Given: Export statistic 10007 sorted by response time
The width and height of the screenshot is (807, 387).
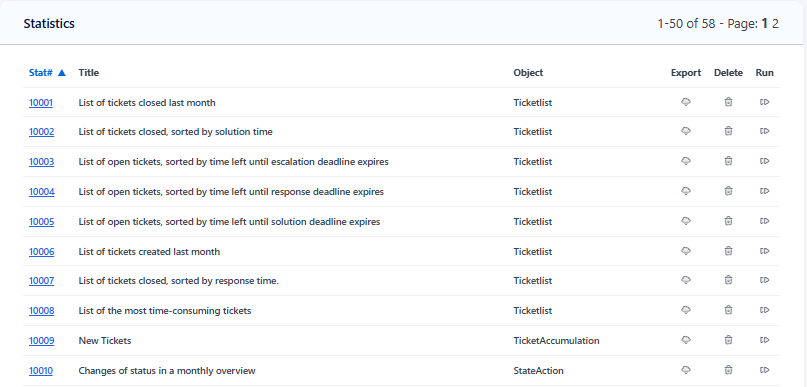Looking at the screenshot, I should click(x=686, y=280).
